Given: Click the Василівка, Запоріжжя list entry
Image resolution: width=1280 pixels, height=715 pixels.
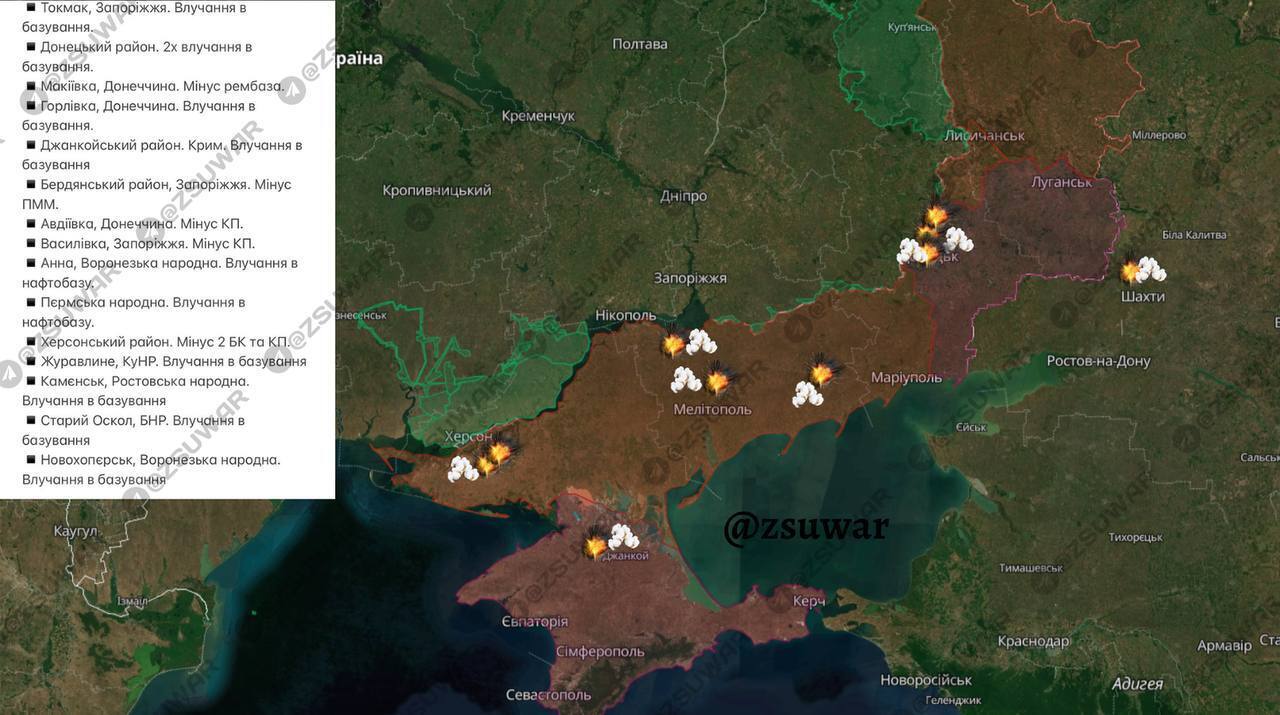Looking at the screenshot, I should (147, 243).
